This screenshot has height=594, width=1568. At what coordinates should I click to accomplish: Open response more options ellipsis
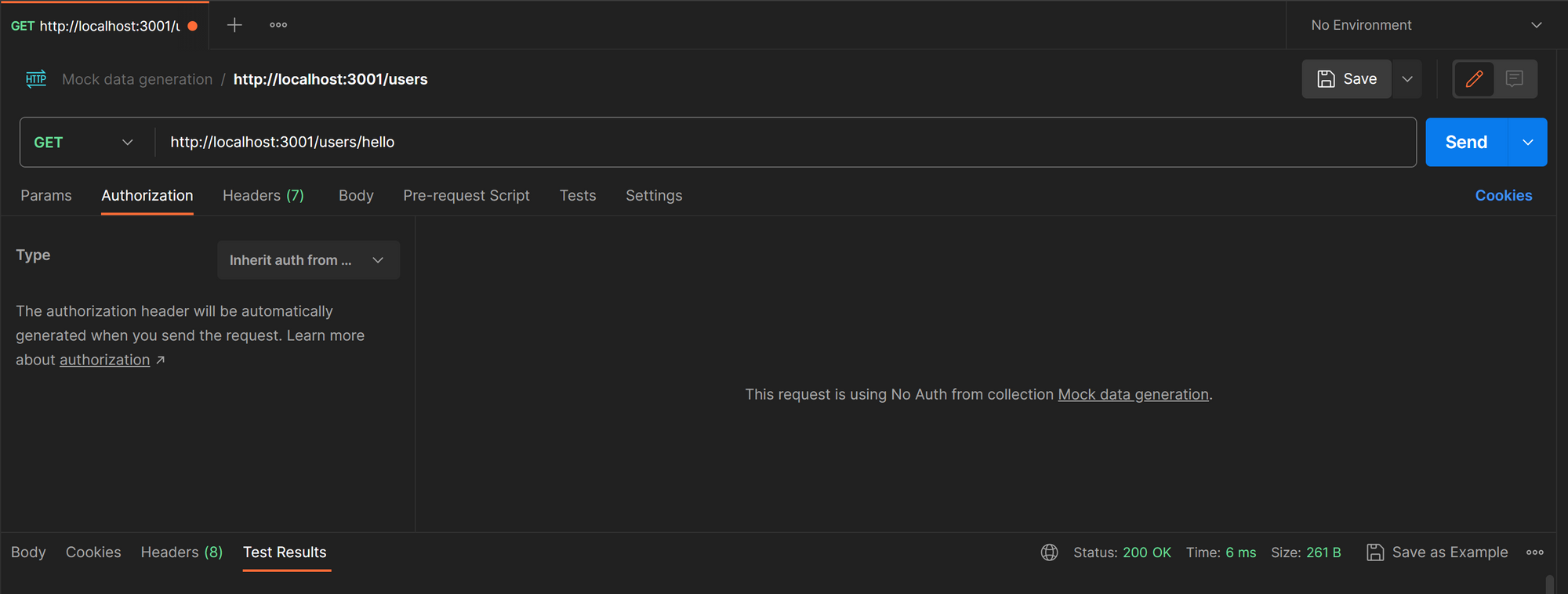(x=1535, y=552)
